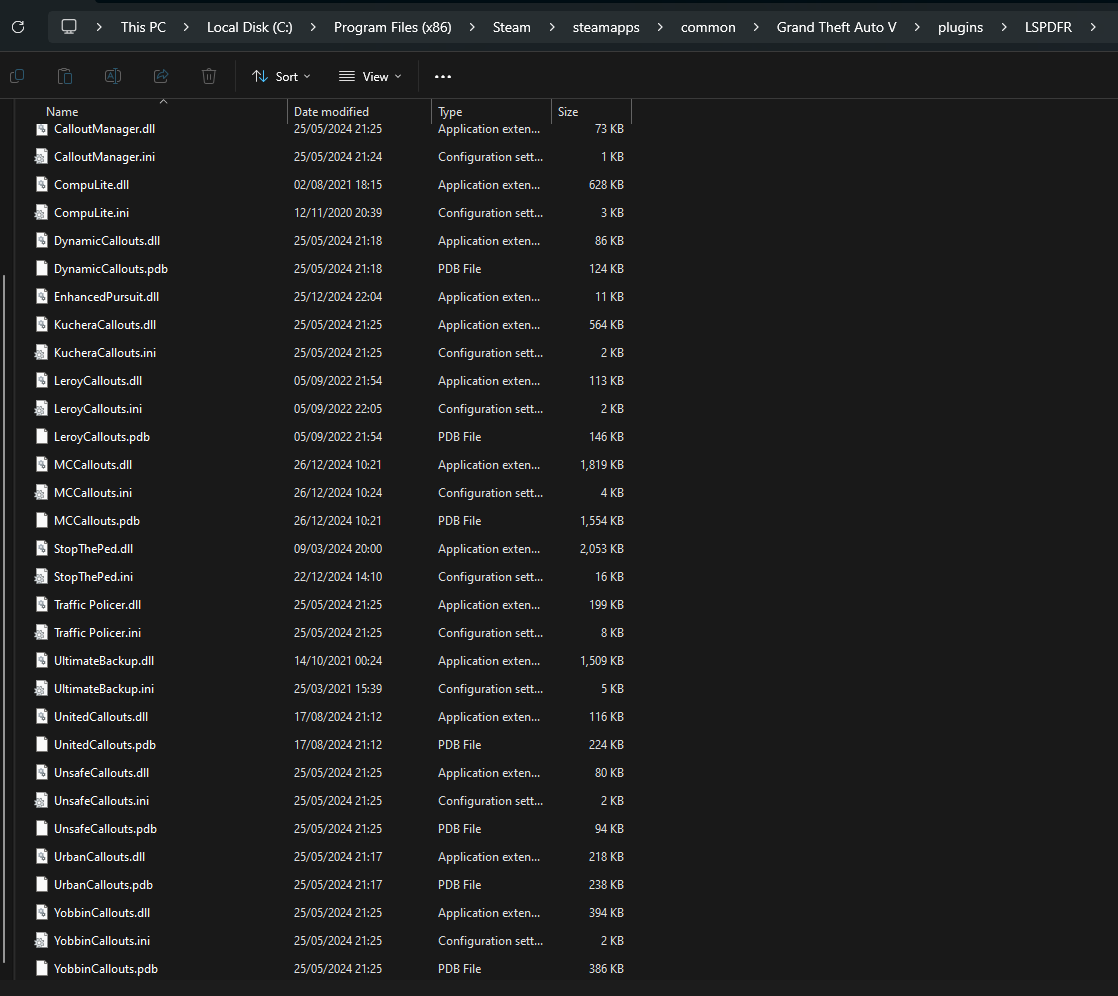Click the Refresh icon in address bar
The image size is (1118, 996).
[17, 27]
